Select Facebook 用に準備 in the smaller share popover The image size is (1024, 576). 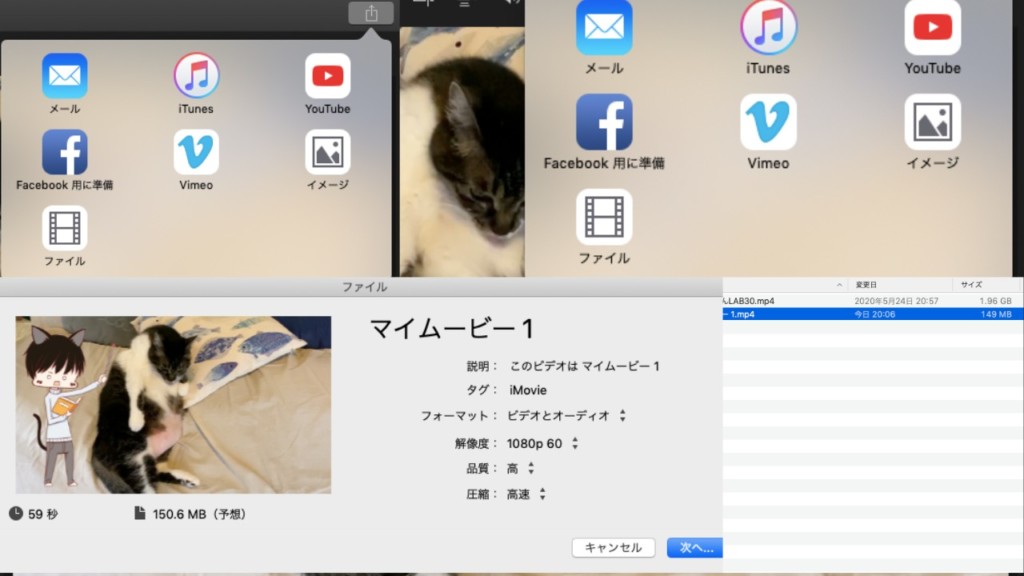[x=65, y=160]
